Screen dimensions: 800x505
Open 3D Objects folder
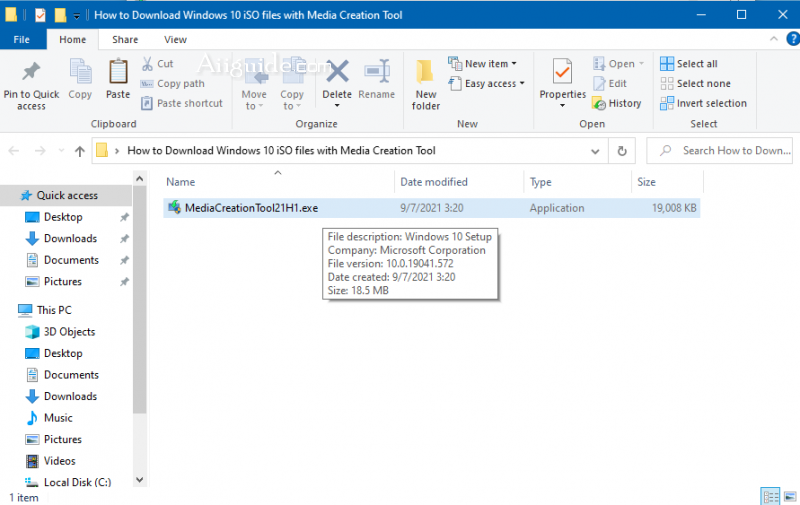click(69, 332)
